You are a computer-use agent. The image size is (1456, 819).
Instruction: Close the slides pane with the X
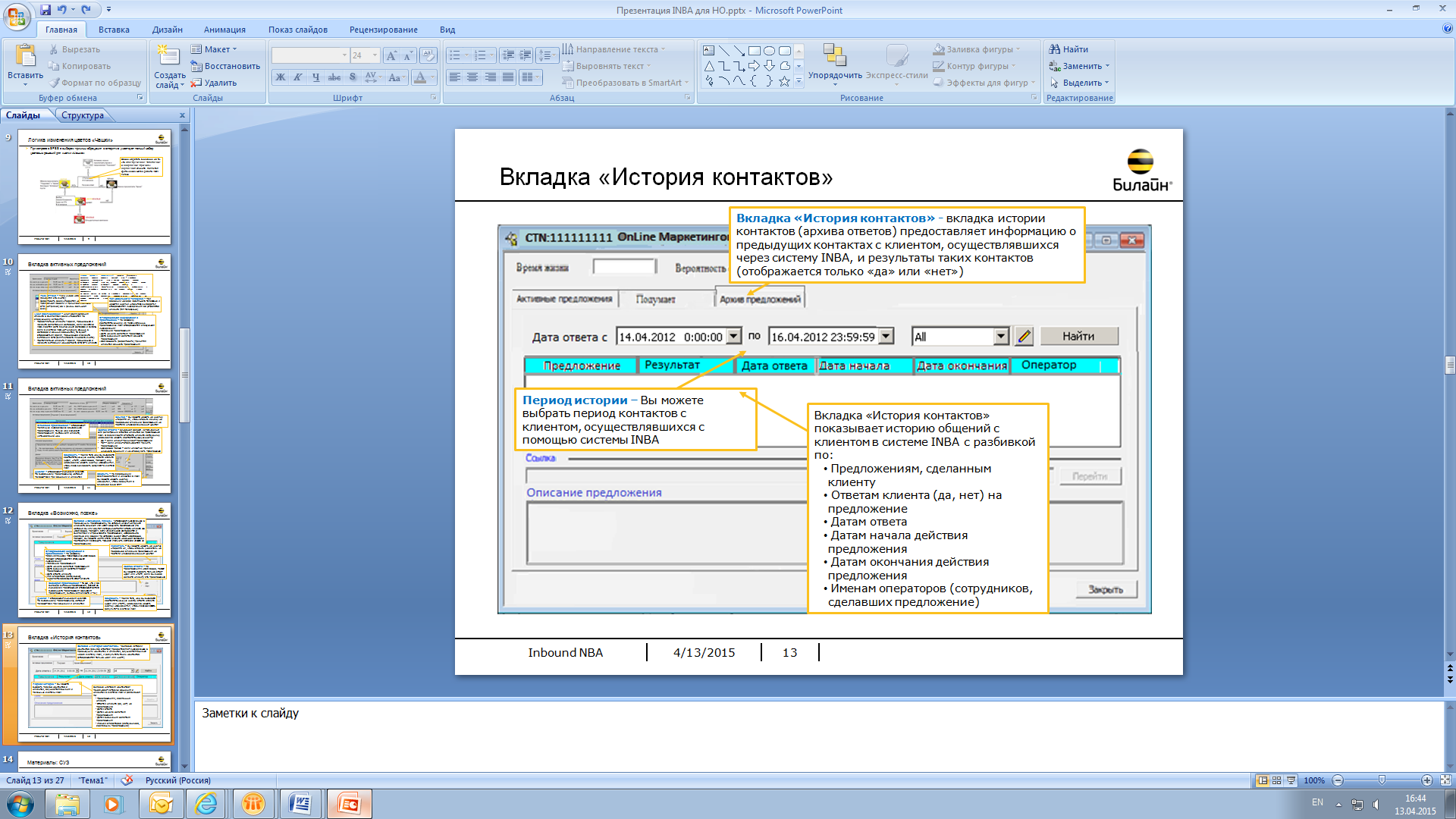point(182,115)
